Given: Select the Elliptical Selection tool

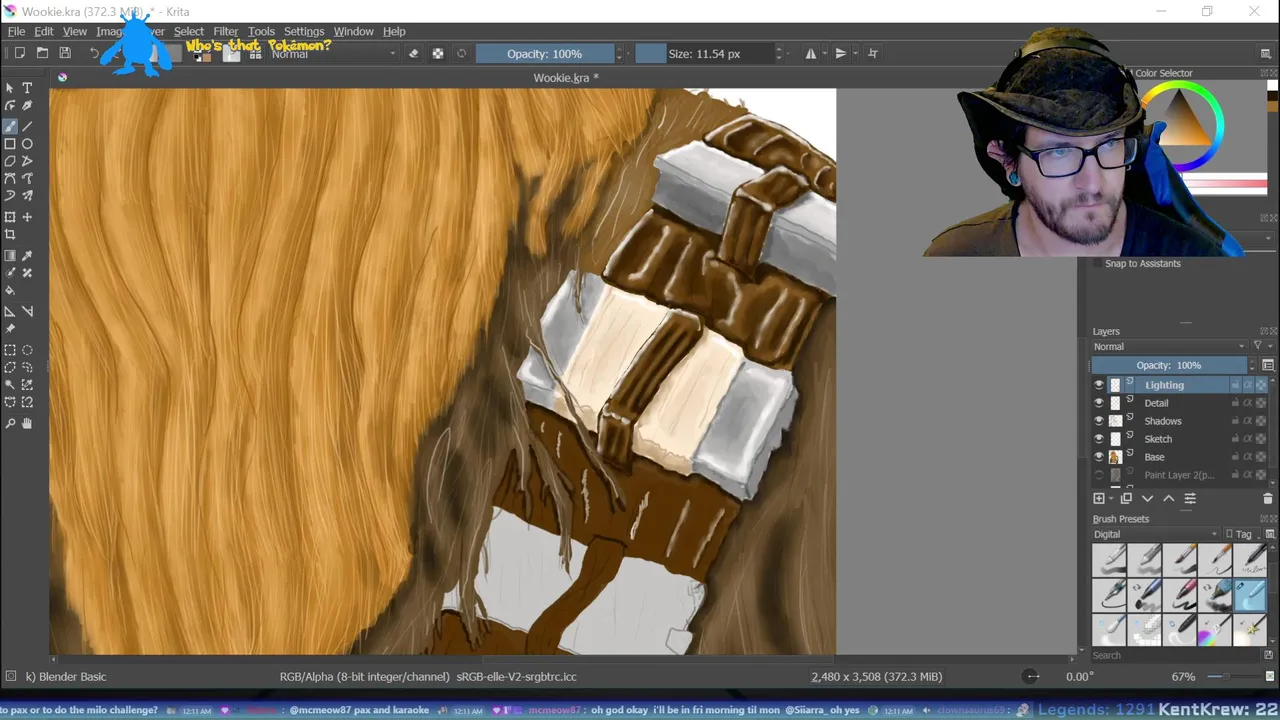Looking at the screenshot, I should [27, 350].
